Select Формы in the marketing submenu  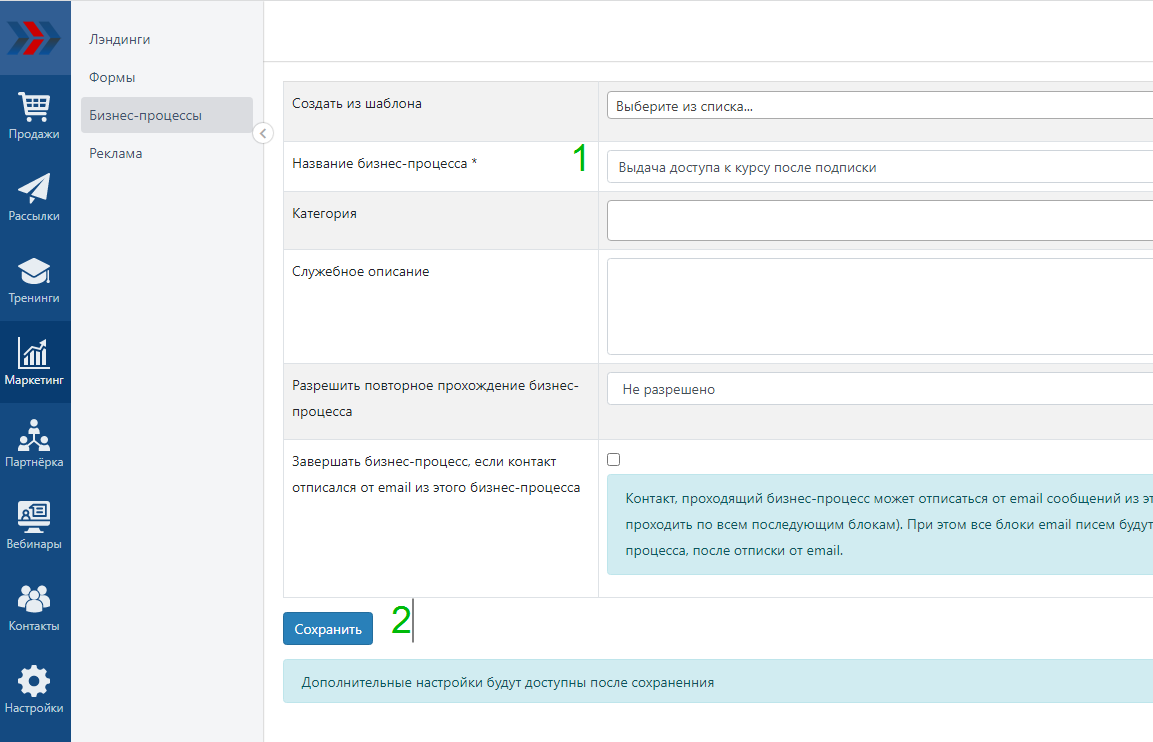112,77
